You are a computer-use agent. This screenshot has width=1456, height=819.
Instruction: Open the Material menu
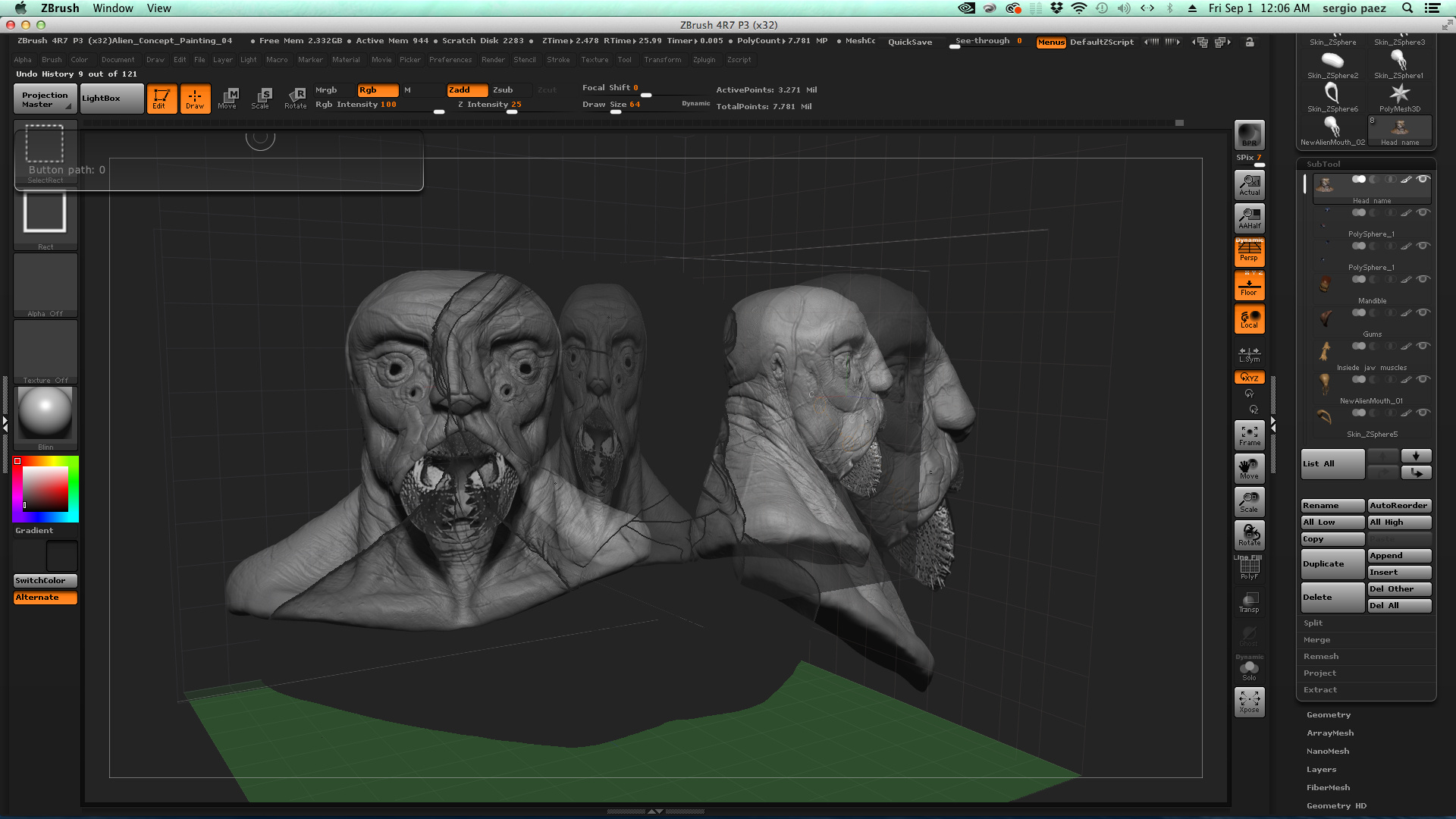coord(346,60)
